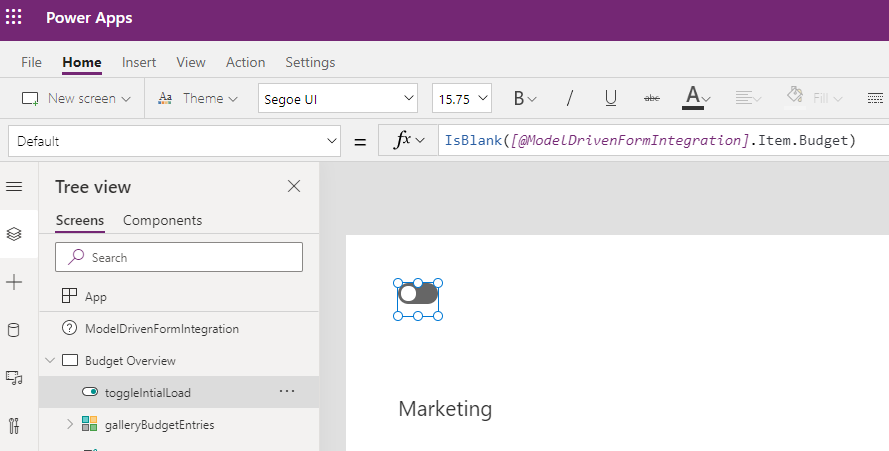Switch to the Home ribbon tab
The height and width of the screenshot is (451, 889).
[82, 62]
